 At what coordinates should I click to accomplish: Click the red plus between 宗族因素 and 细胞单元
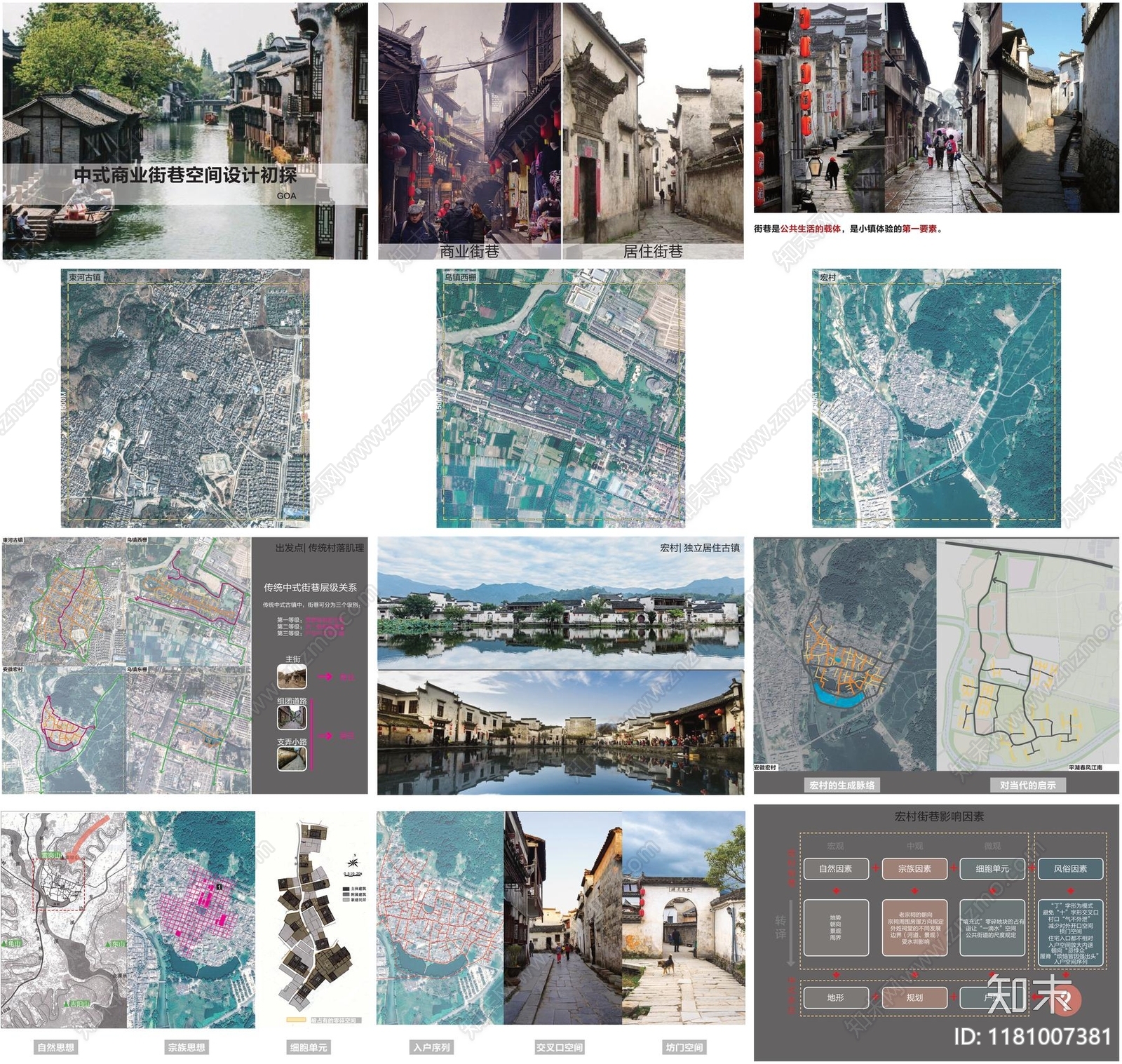pyautogui.click(x=954, y=868)
